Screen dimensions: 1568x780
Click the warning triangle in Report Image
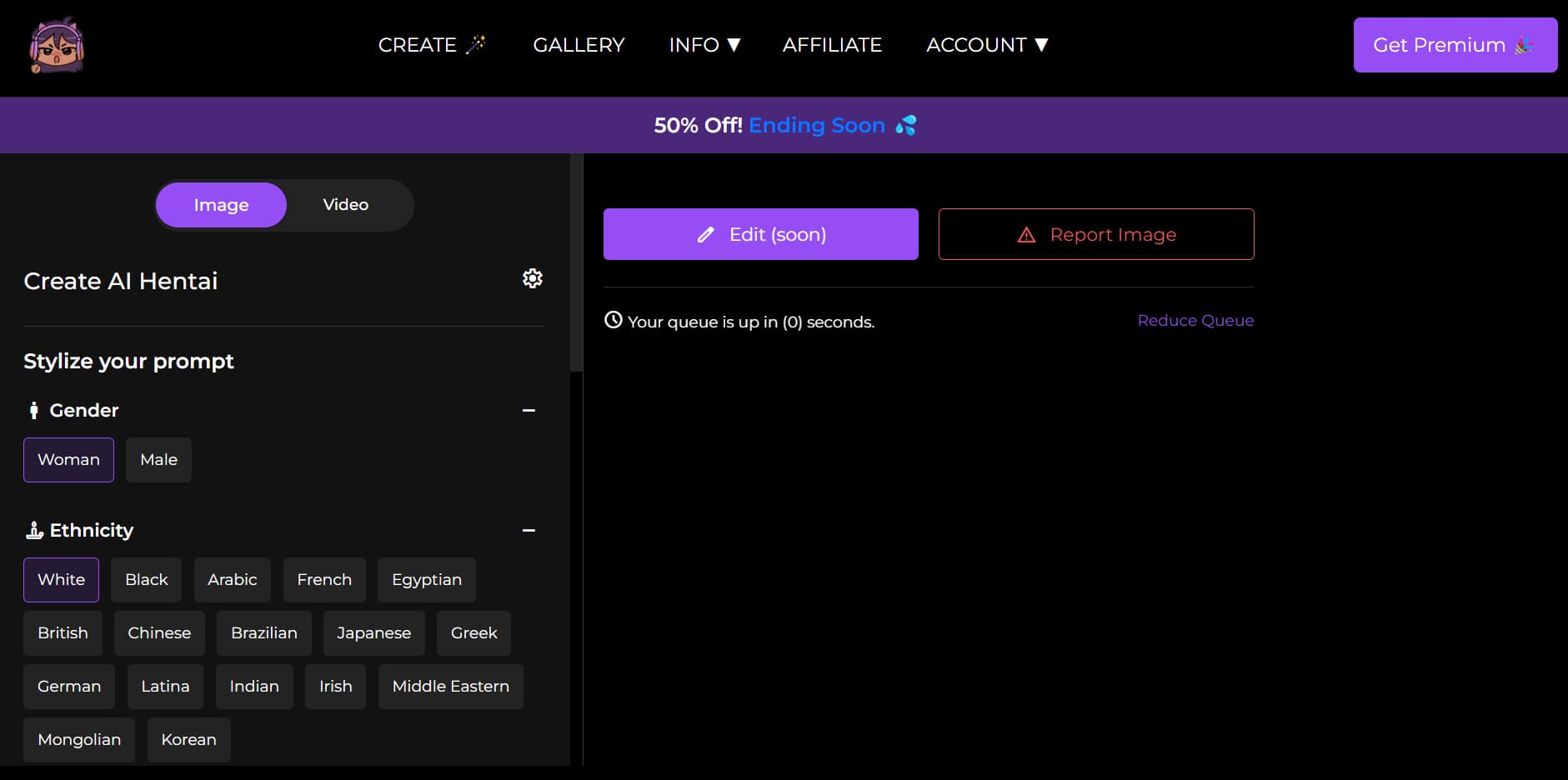point(1027,234)
